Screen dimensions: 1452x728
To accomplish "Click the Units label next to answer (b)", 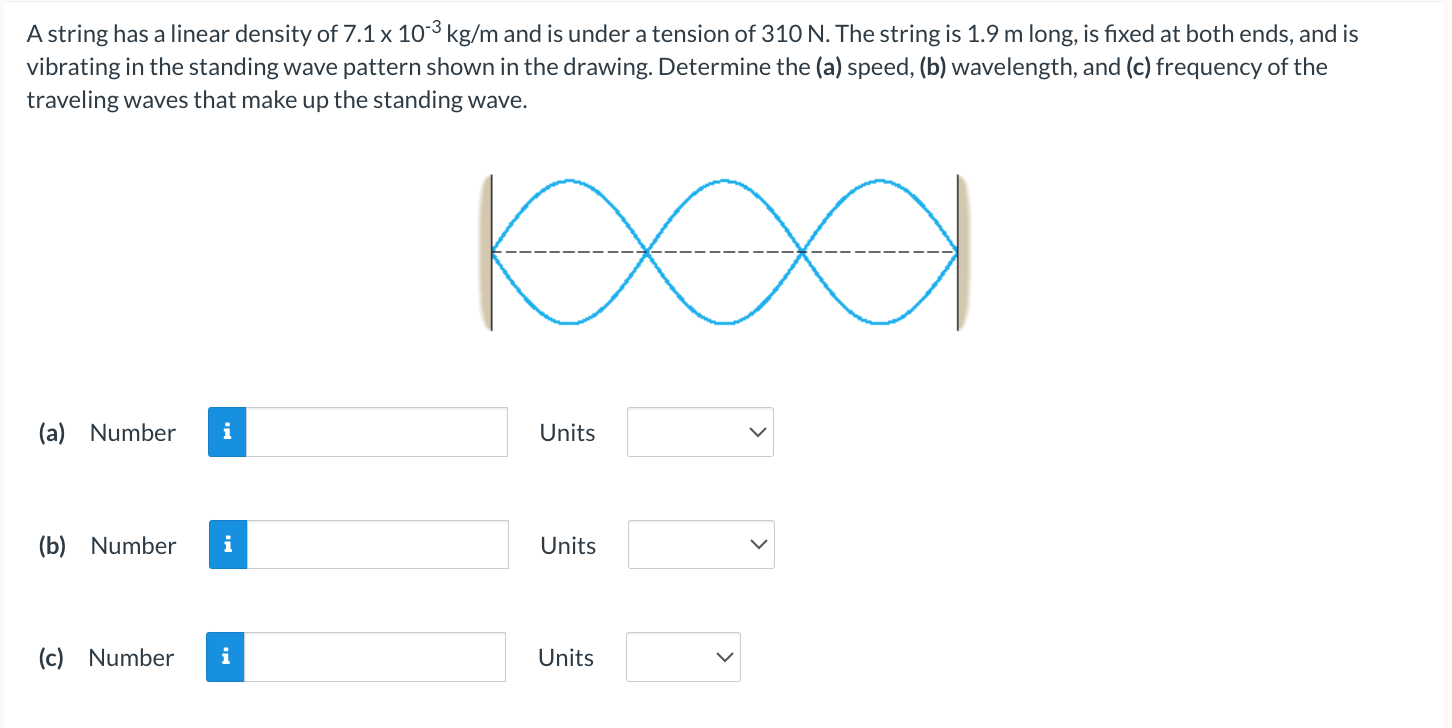I will (x=566, y=544).
